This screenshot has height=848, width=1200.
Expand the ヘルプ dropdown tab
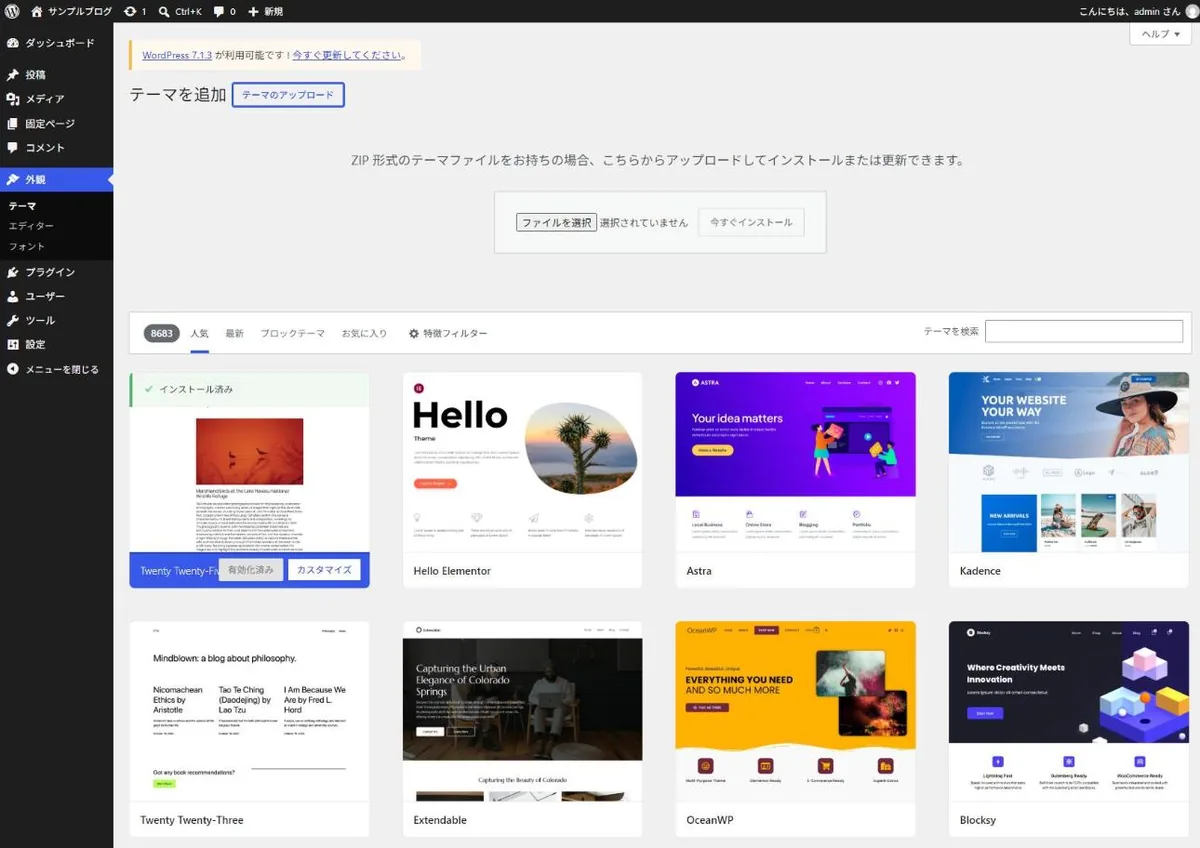click(1160, 34)
